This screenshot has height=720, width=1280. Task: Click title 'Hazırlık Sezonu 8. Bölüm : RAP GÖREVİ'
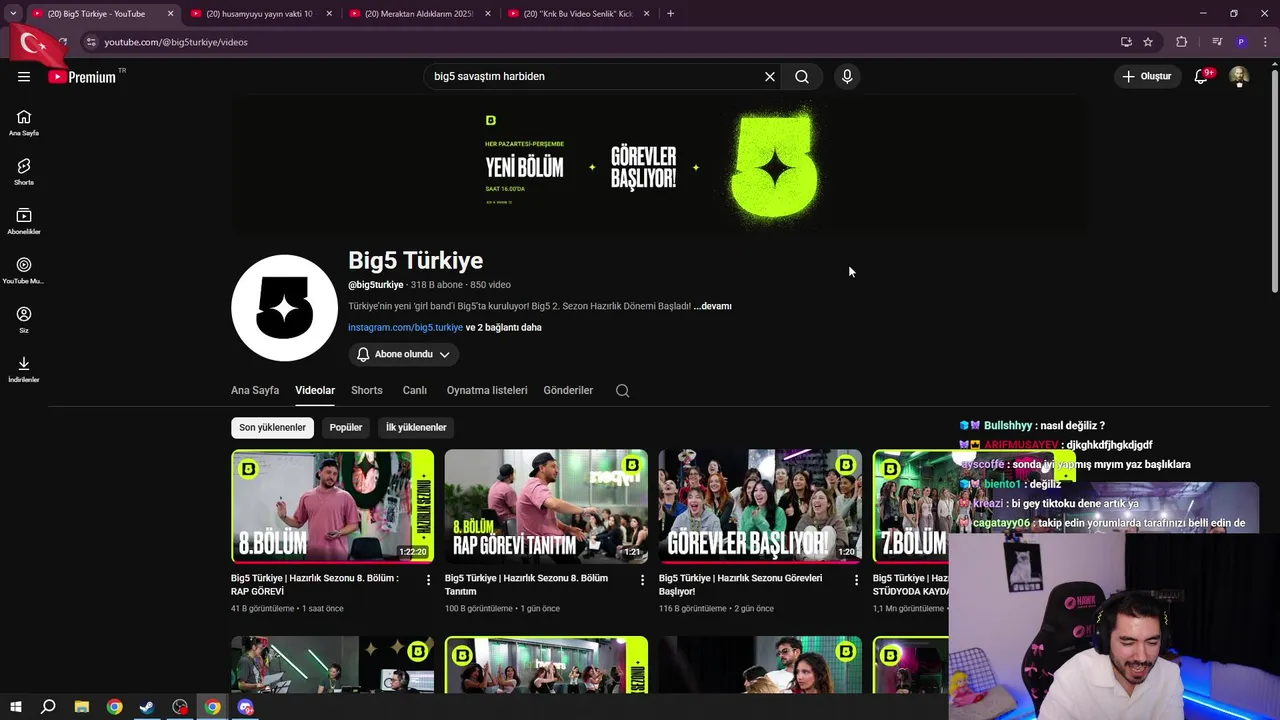(x=314, y=584)
